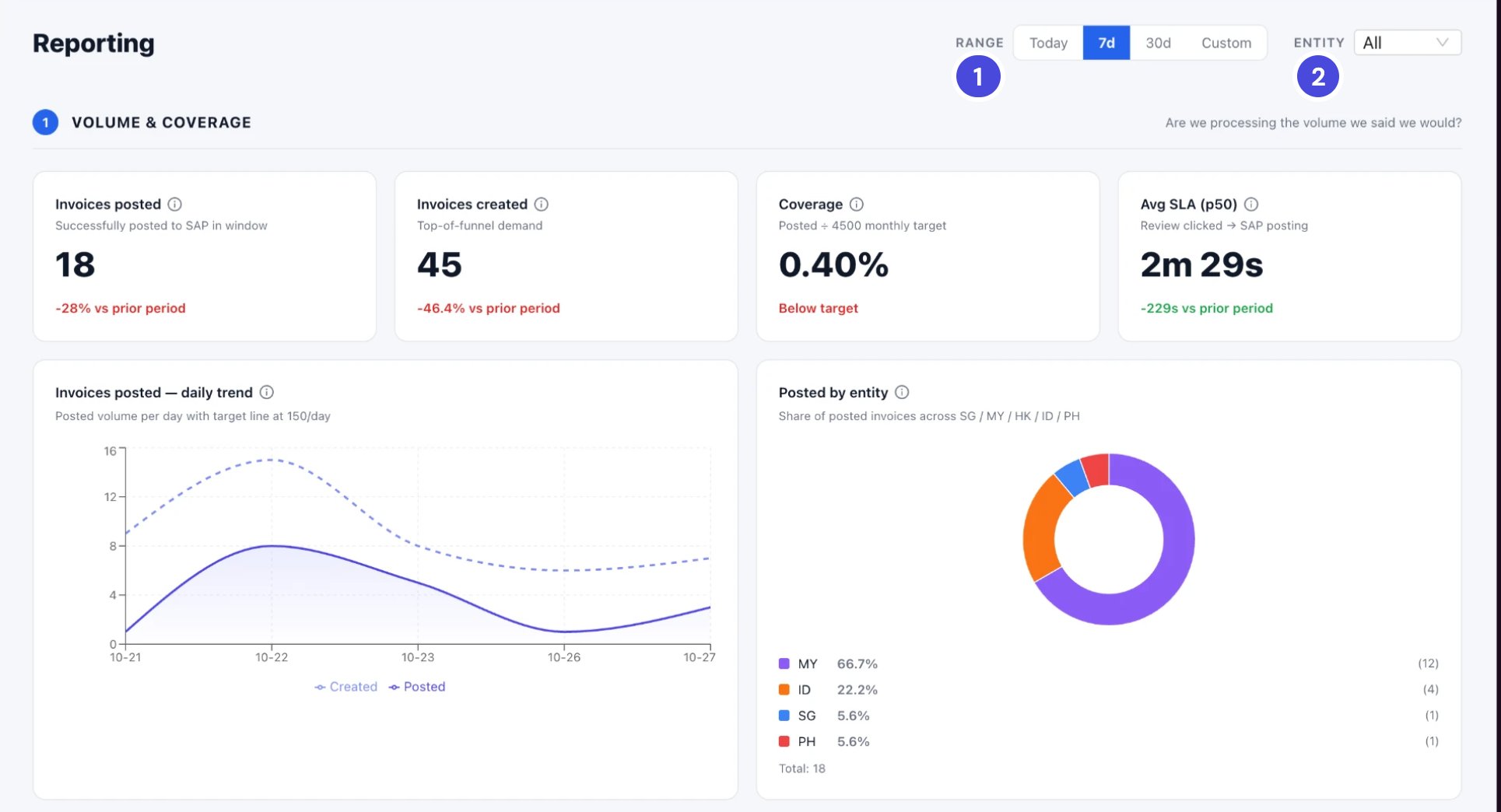Click info icon for daily trend chart
This screenshot has width=1501, height=812.
click(x=267, y=392)
